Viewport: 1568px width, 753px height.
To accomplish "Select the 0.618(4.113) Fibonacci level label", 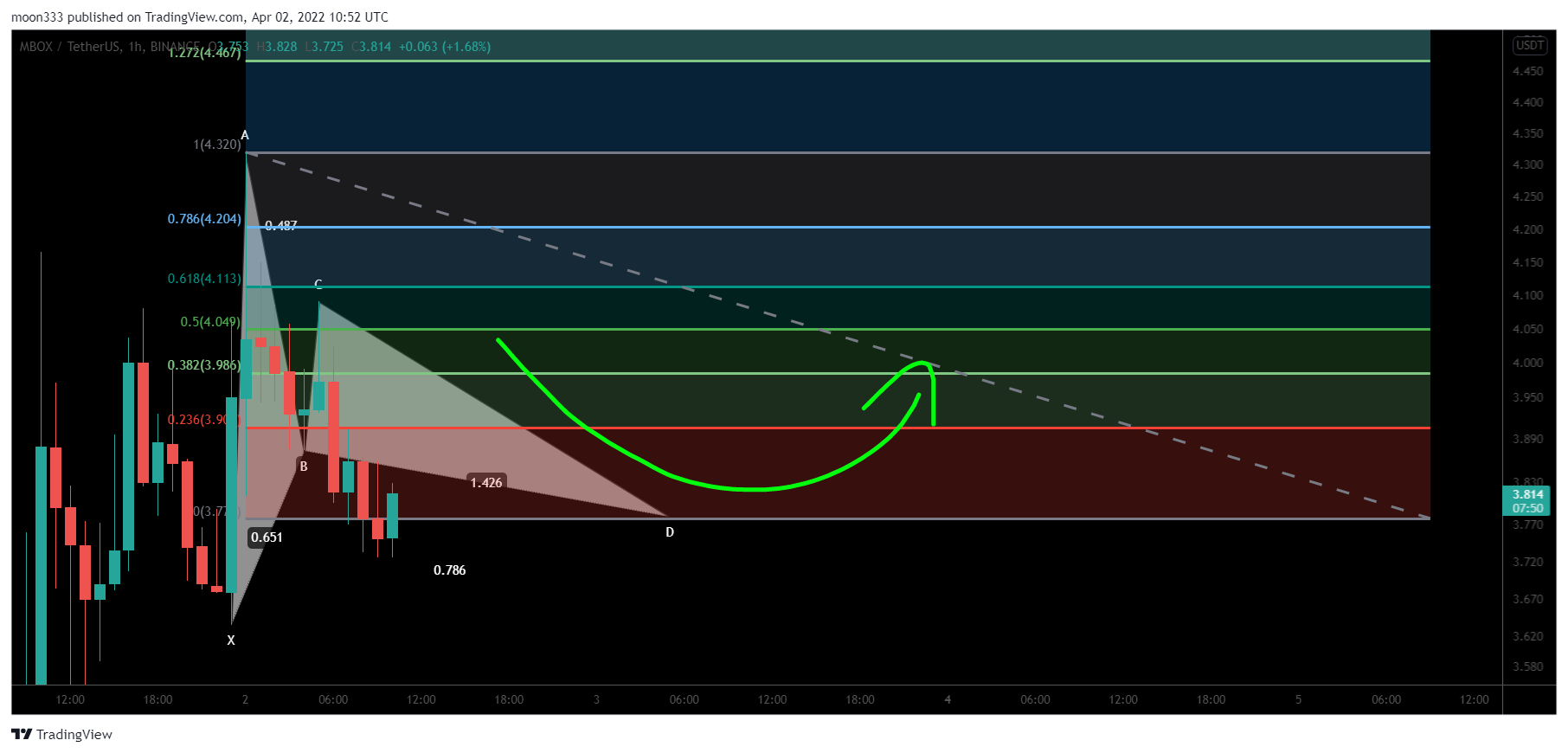I will coord(204,279).
